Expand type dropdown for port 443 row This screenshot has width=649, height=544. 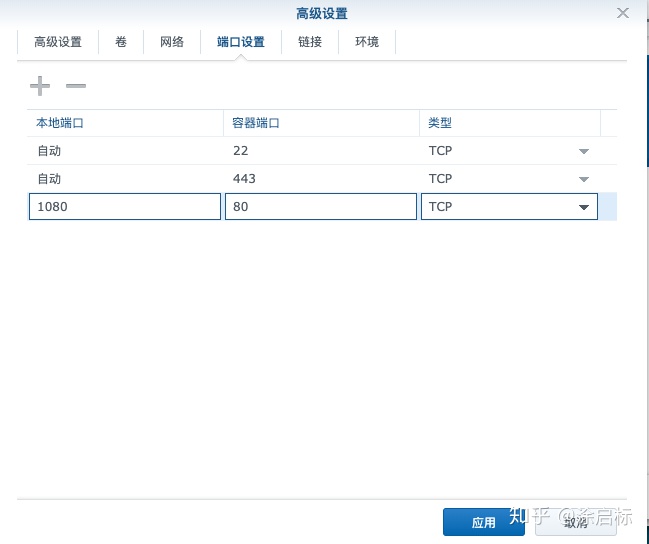[x=584, y=179]
